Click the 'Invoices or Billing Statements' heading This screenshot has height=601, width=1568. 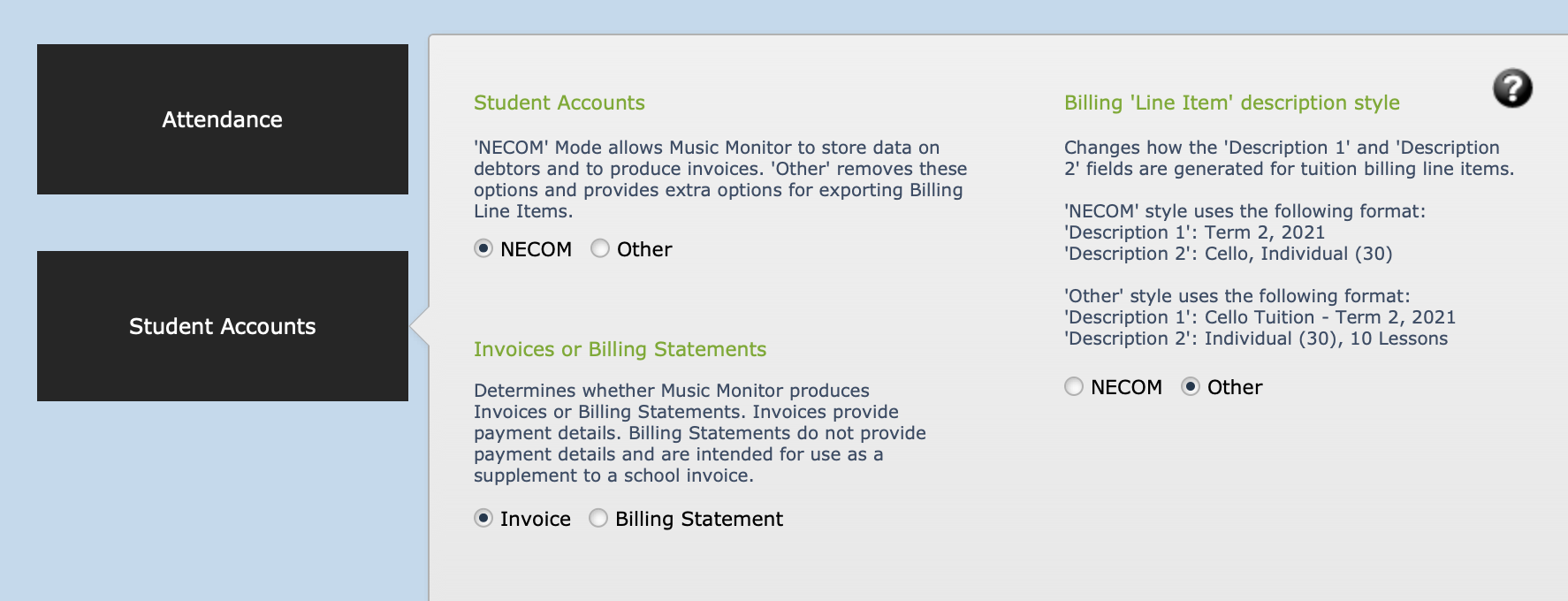coord(620,349)
